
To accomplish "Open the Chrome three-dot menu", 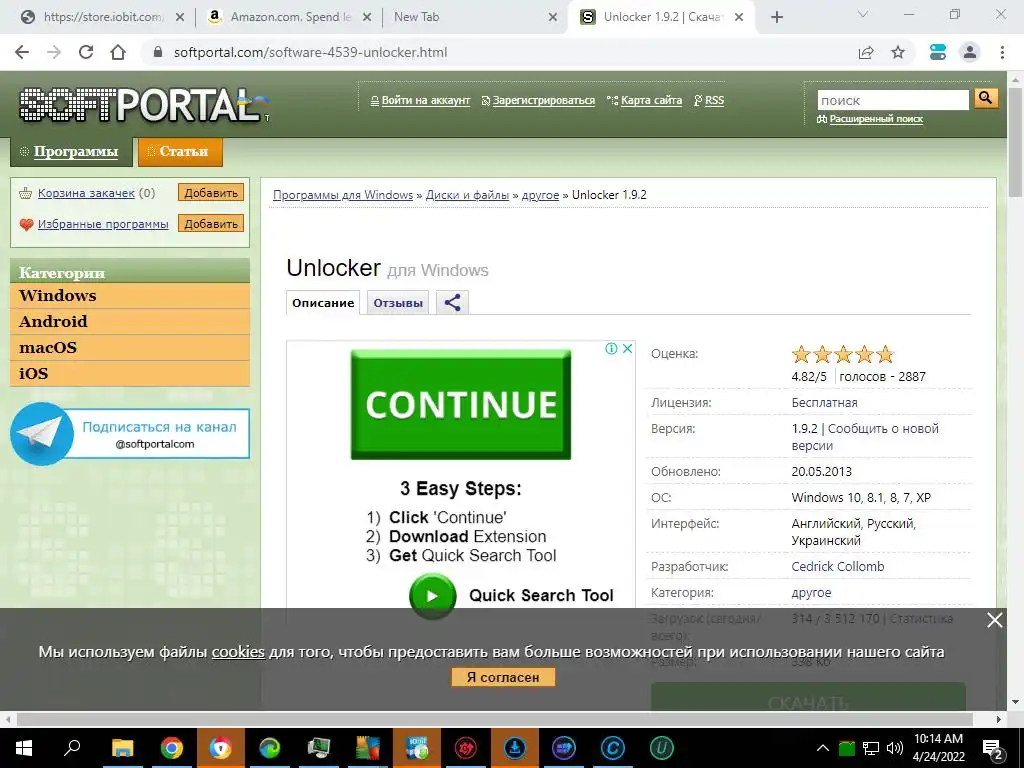I will 1002,52.
